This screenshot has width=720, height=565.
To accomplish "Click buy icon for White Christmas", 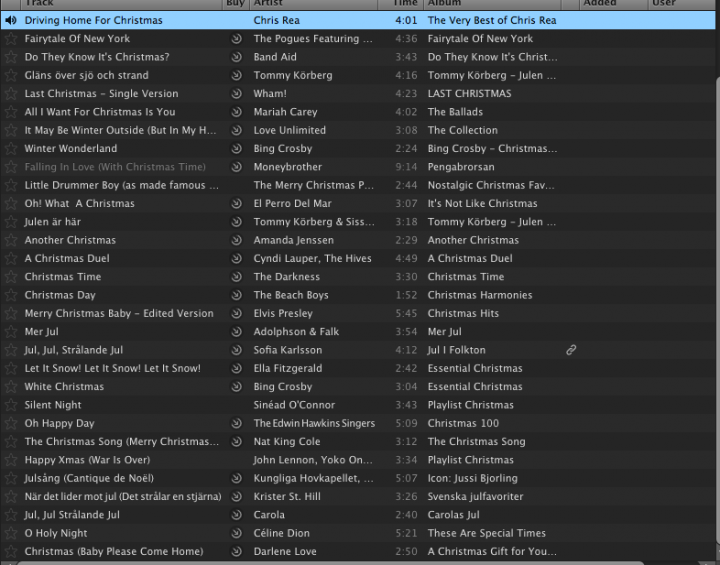I will coord(236,387).
